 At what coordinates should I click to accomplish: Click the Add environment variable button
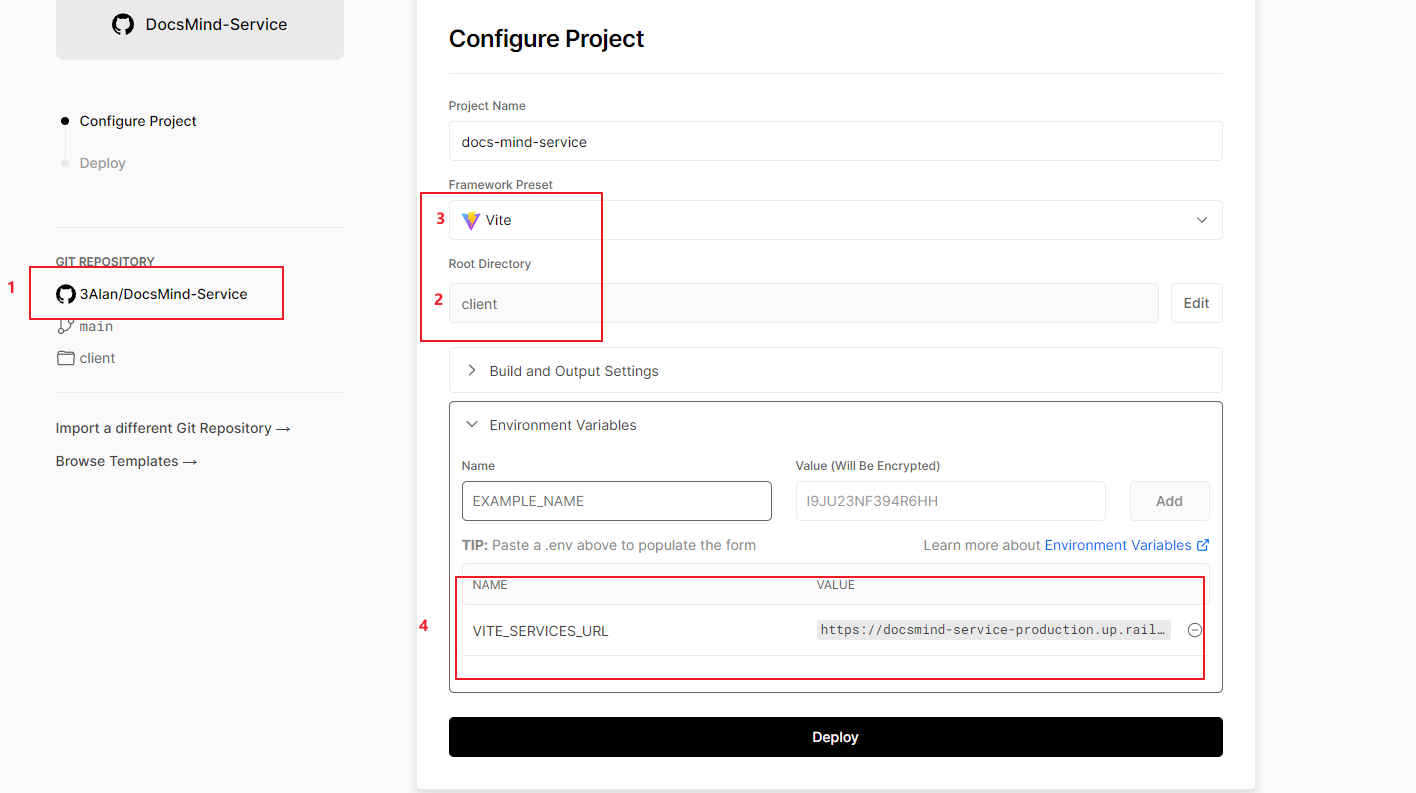pos(1169,501)
